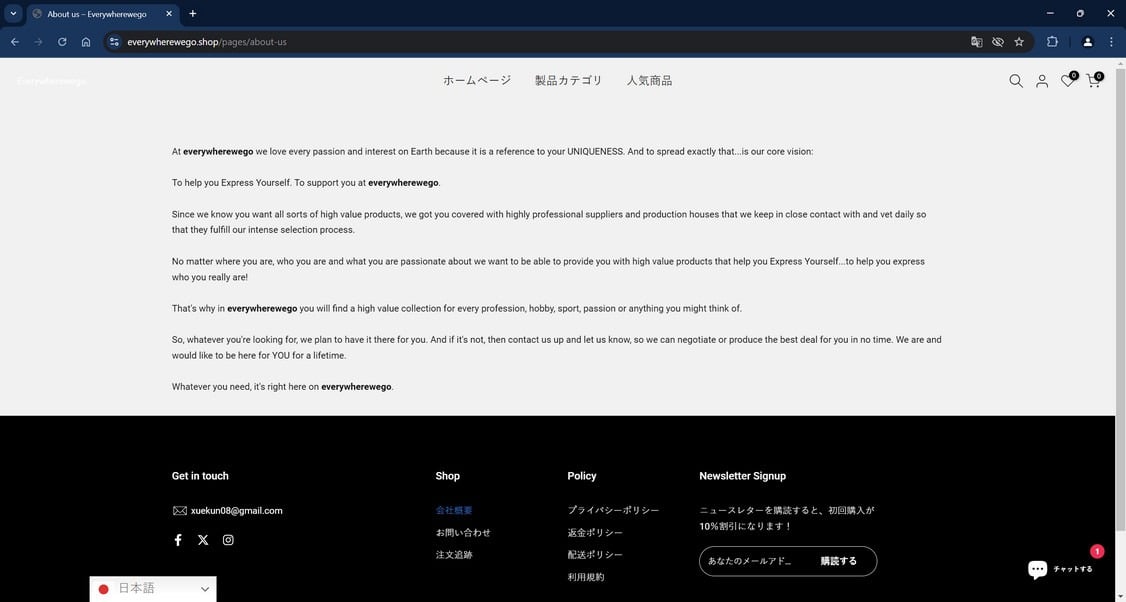Open ホームページ menu item
Screen dimensions: 1126x602
tap(477, 80)
